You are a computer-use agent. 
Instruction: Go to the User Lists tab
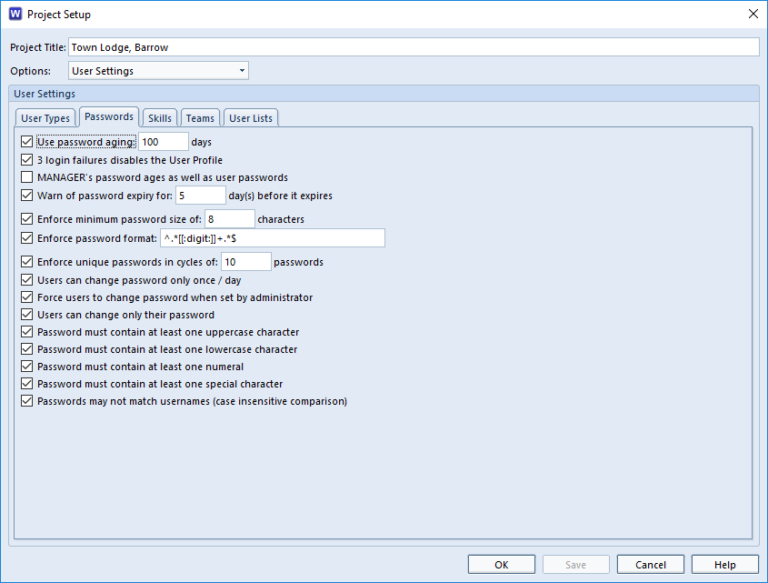(250, 118)
